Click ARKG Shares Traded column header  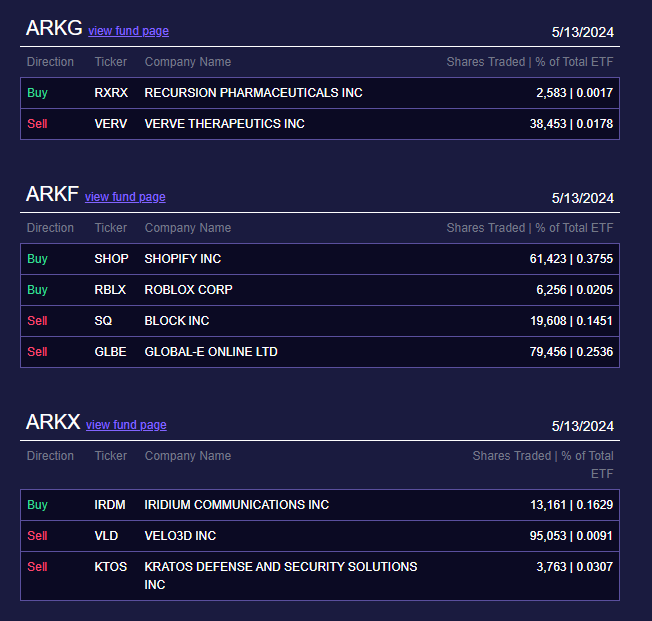530,62
